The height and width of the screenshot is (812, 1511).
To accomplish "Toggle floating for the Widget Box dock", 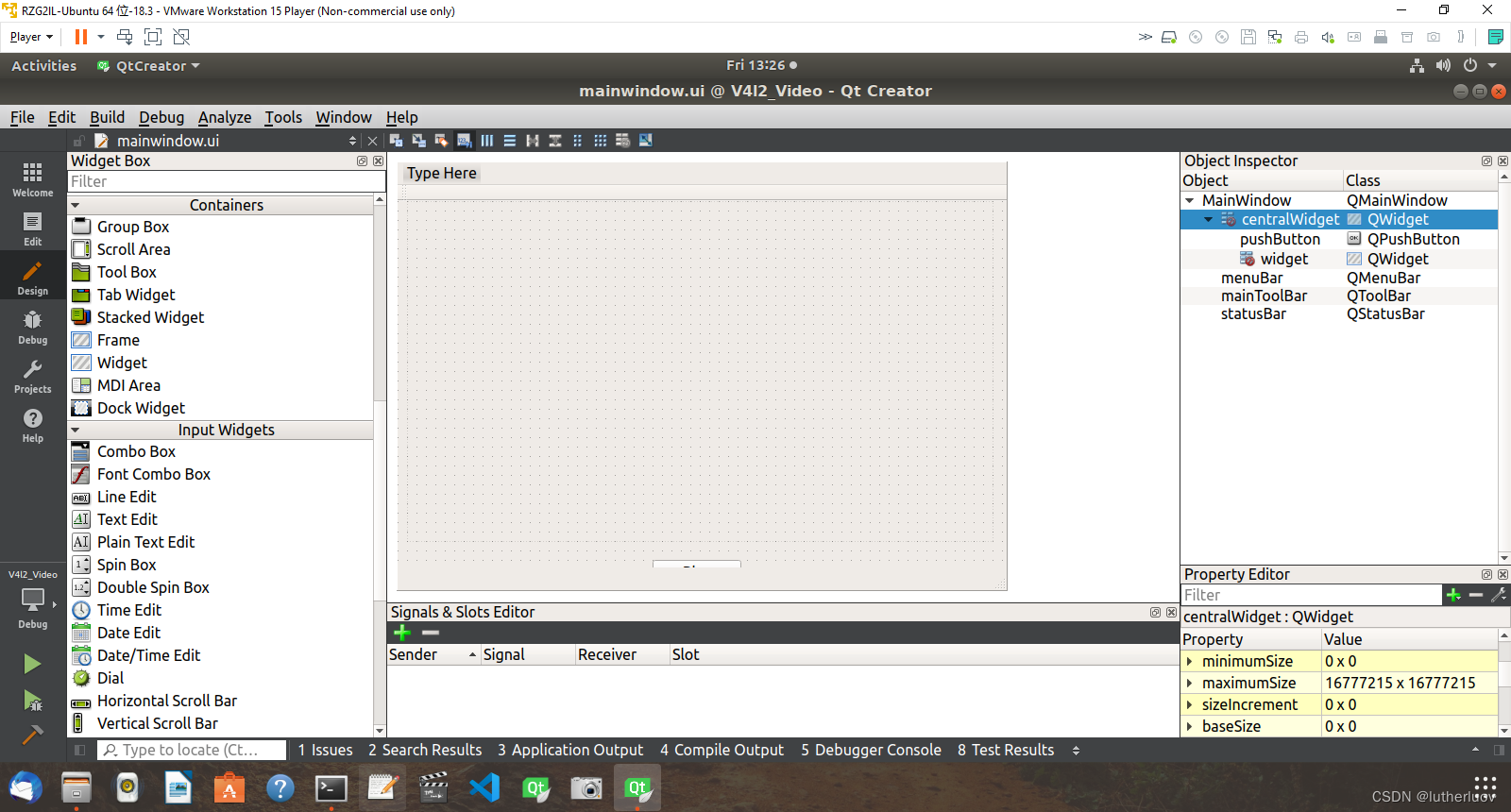I will [362, 161].
